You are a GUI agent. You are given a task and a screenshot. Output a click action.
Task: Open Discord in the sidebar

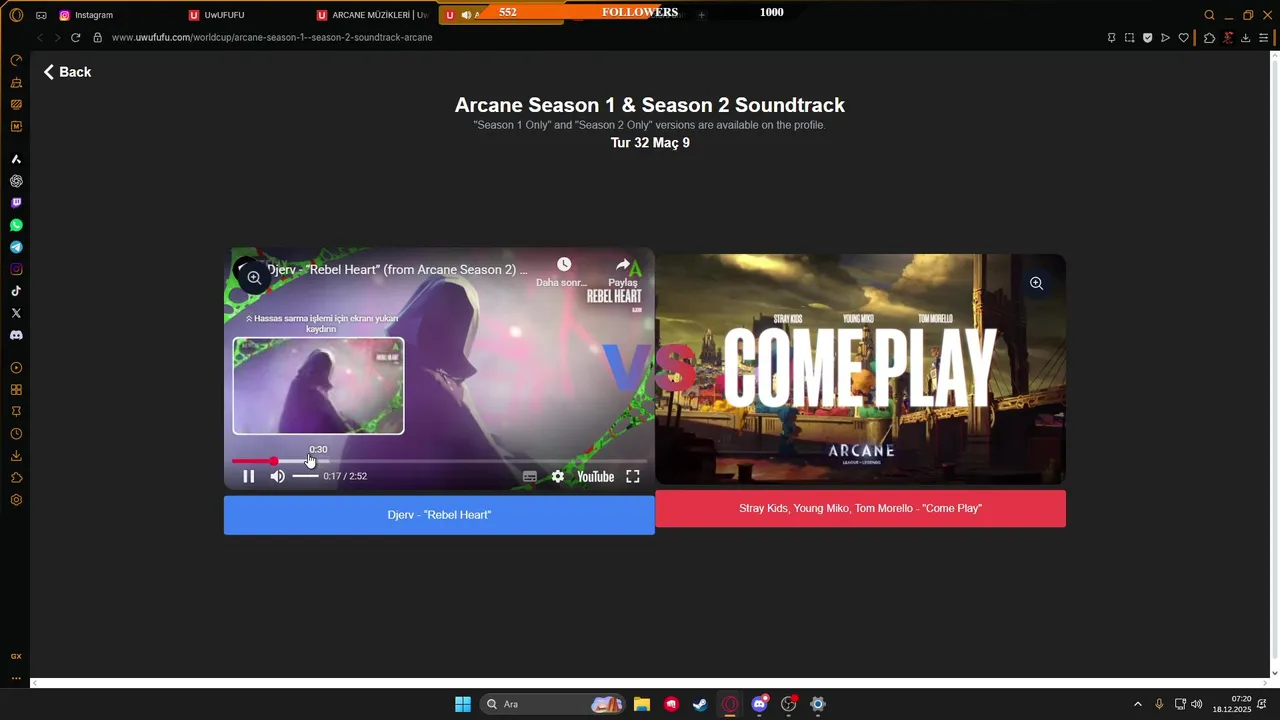click(x=16, y=335)
